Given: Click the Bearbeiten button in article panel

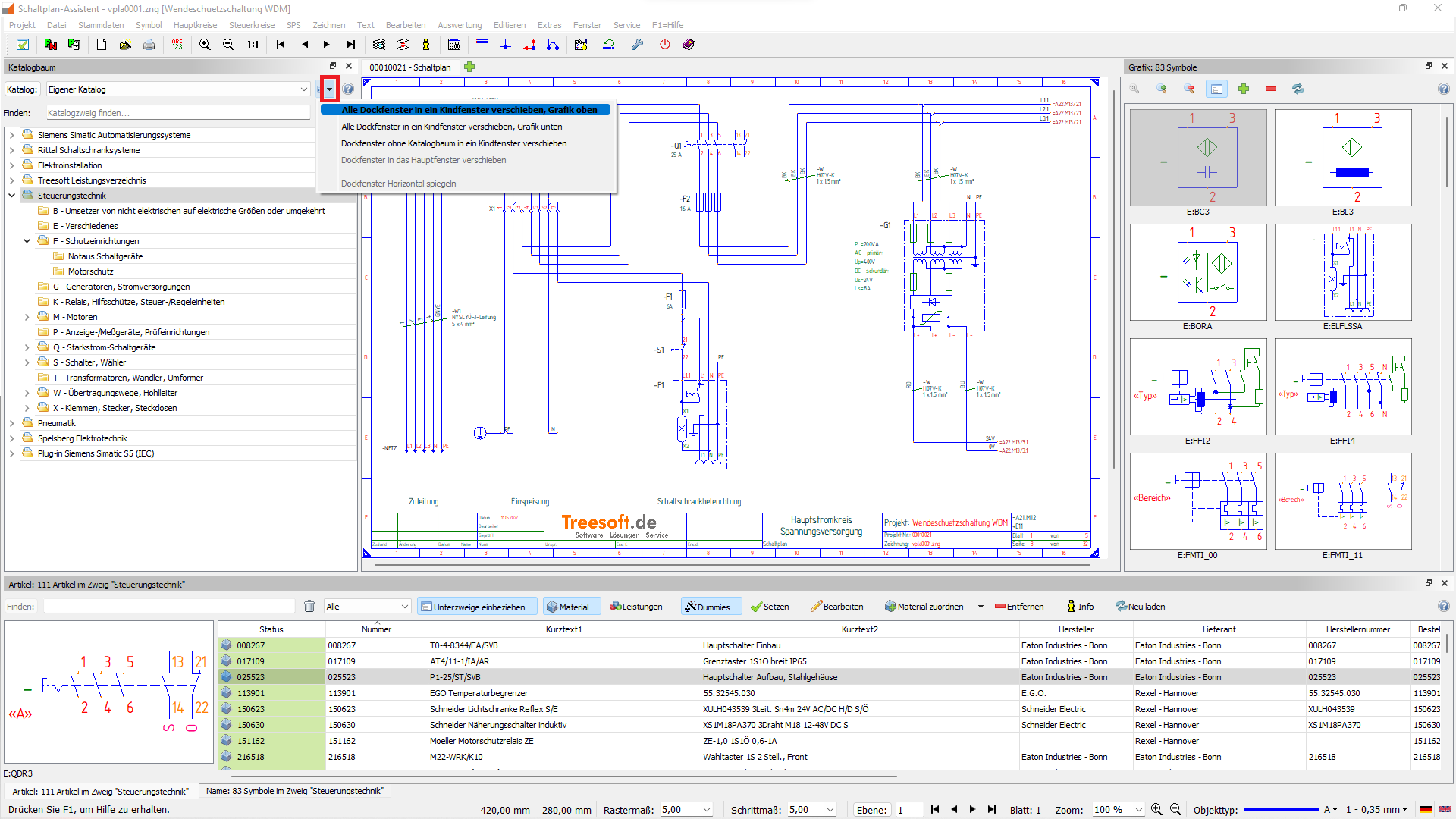Looking at the screenshot, I should (x=837, y=607).
